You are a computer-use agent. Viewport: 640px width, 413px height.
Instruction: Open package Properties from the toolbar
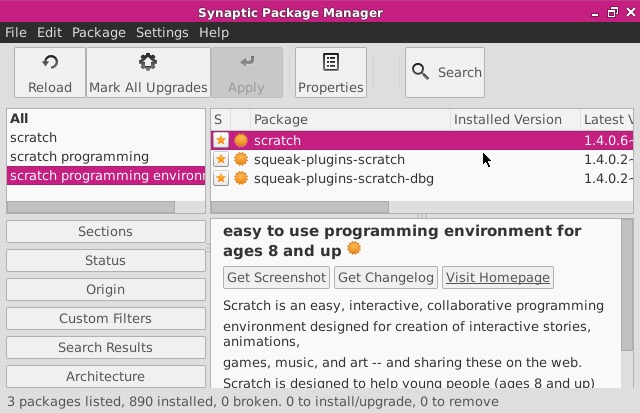[x=330, y=63]
